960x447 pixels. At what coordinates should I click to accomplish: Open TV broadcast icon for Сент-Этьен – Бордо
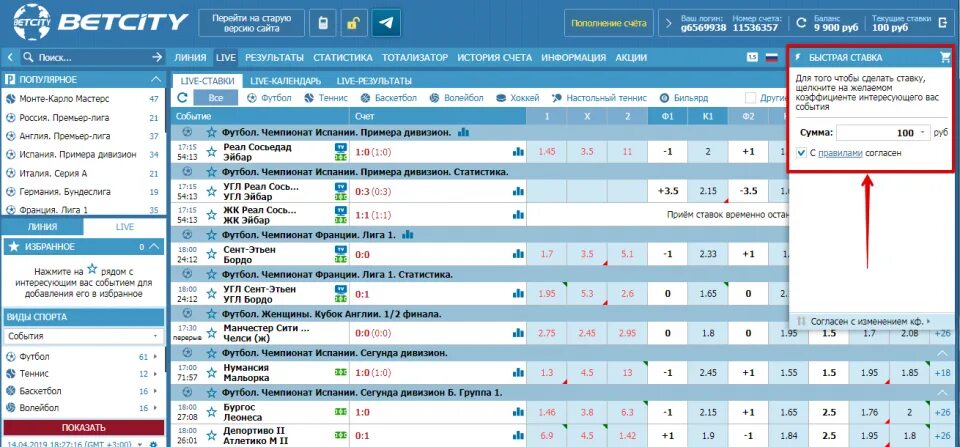click(340, 249)
